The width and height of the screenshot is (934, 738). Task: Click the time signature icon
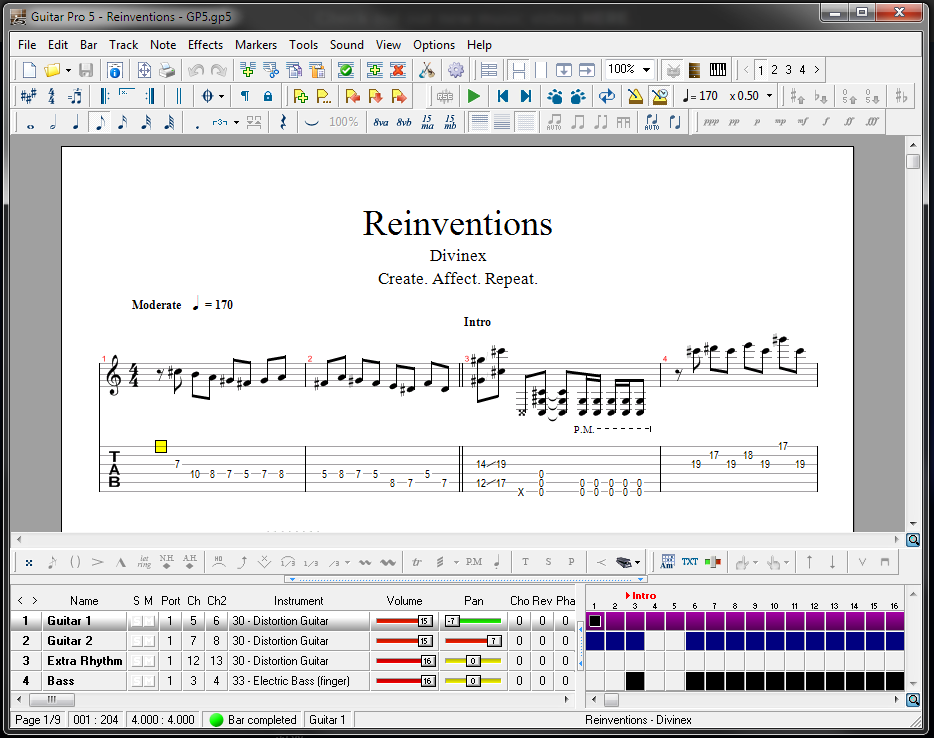click(x=52, y=96)
